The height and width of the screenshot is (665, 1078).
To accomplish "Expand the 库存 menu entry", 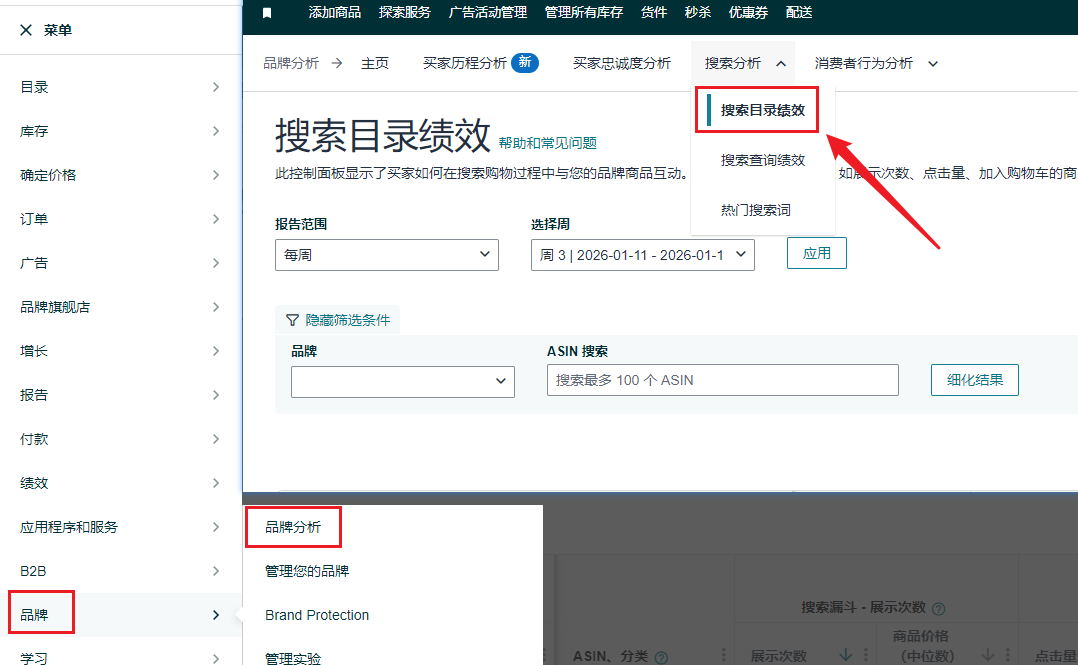I will point(121,131).
